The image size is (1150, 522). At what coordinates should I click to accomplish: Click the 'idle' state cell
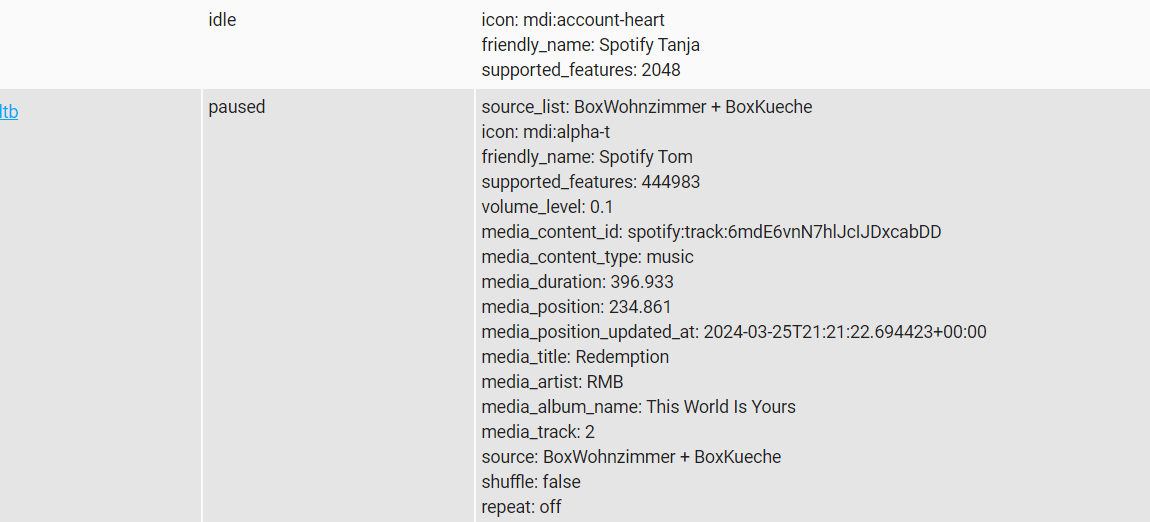click(222, 20)
